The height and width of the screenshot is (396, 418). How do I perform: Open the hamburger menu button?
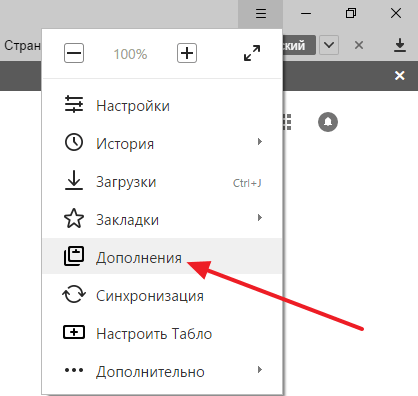pos(261,14)
